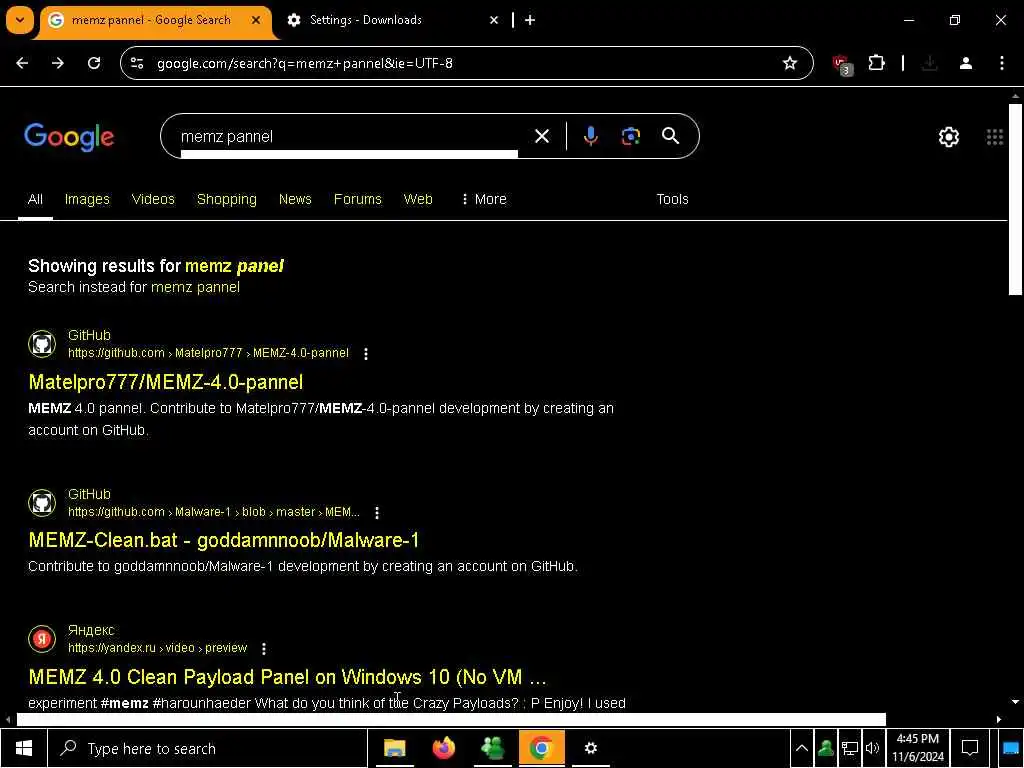Open Matelpro777/MEMZ-4.0-pannel result

point(166,382)
